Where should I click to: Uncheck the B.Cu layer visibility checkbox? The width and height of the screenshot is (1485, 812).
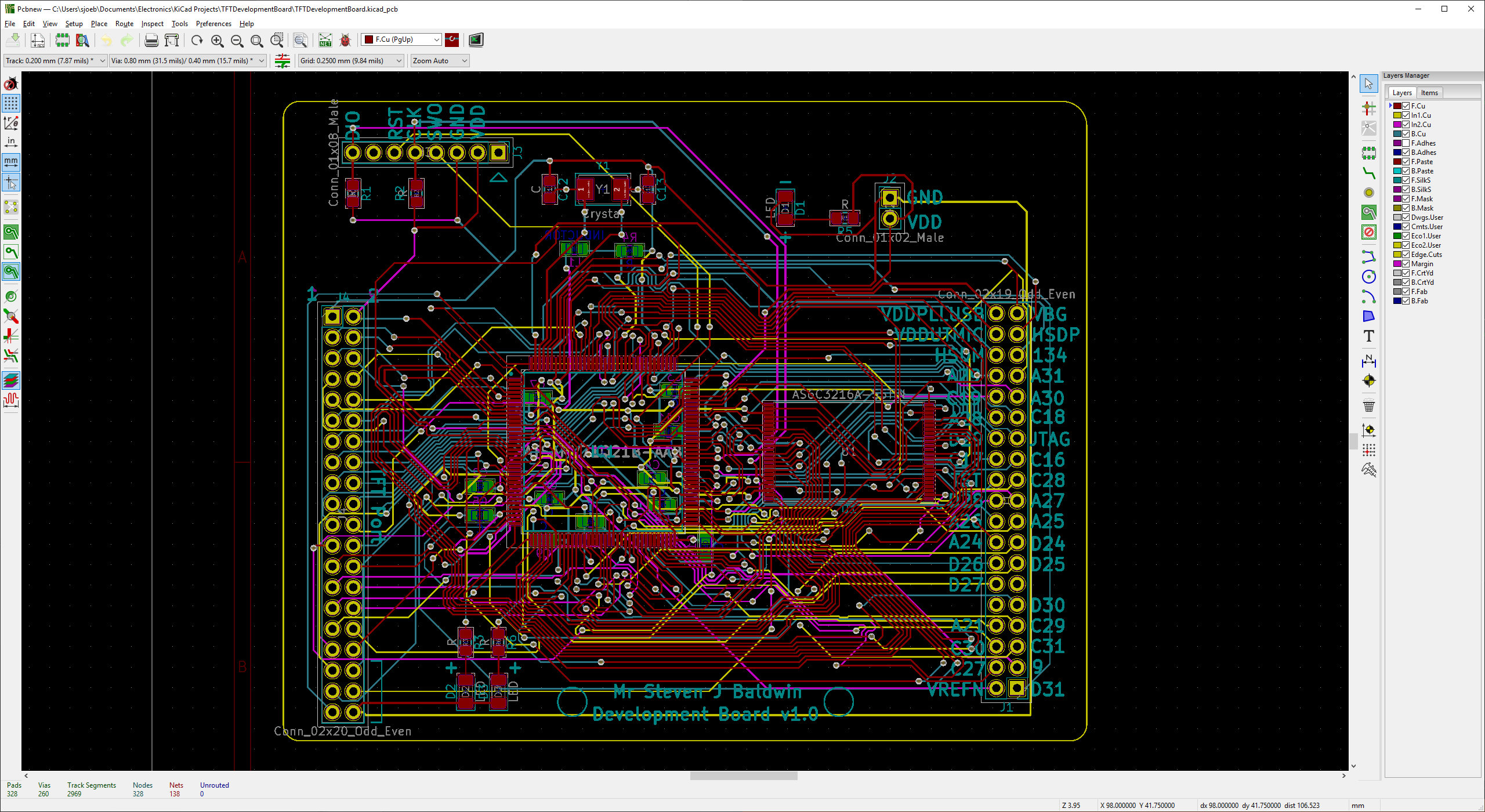1406,134
